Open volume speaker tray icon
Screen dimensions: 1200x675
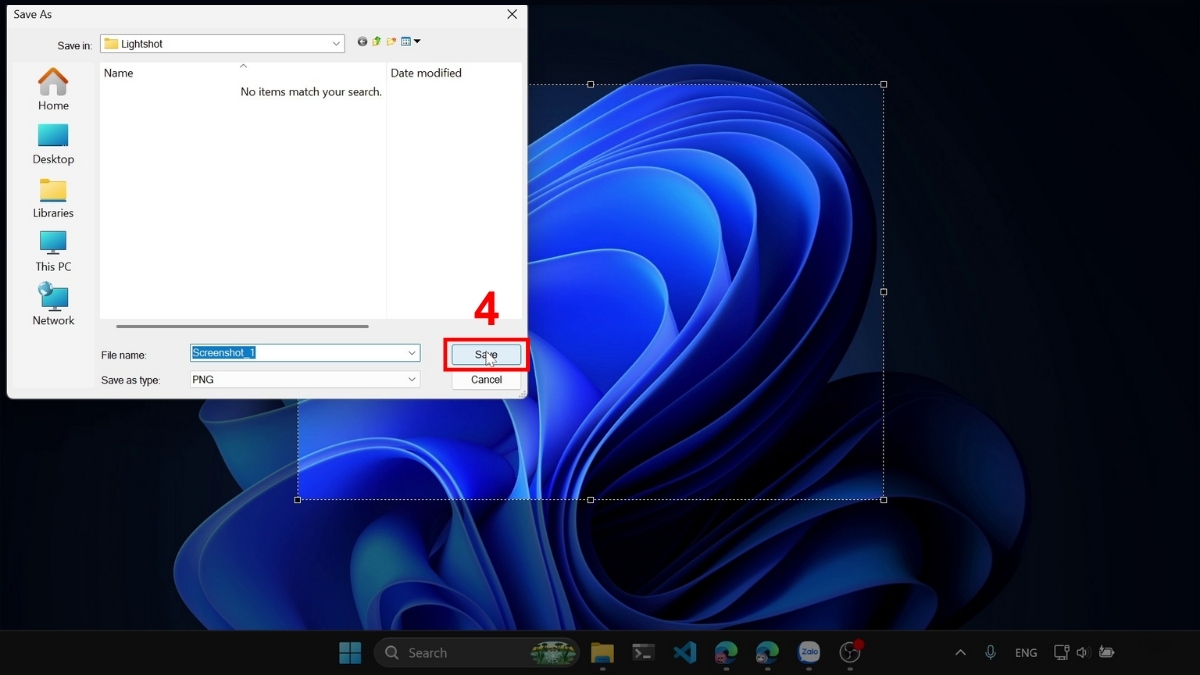pyautogui.click(x=1083, y=653)
